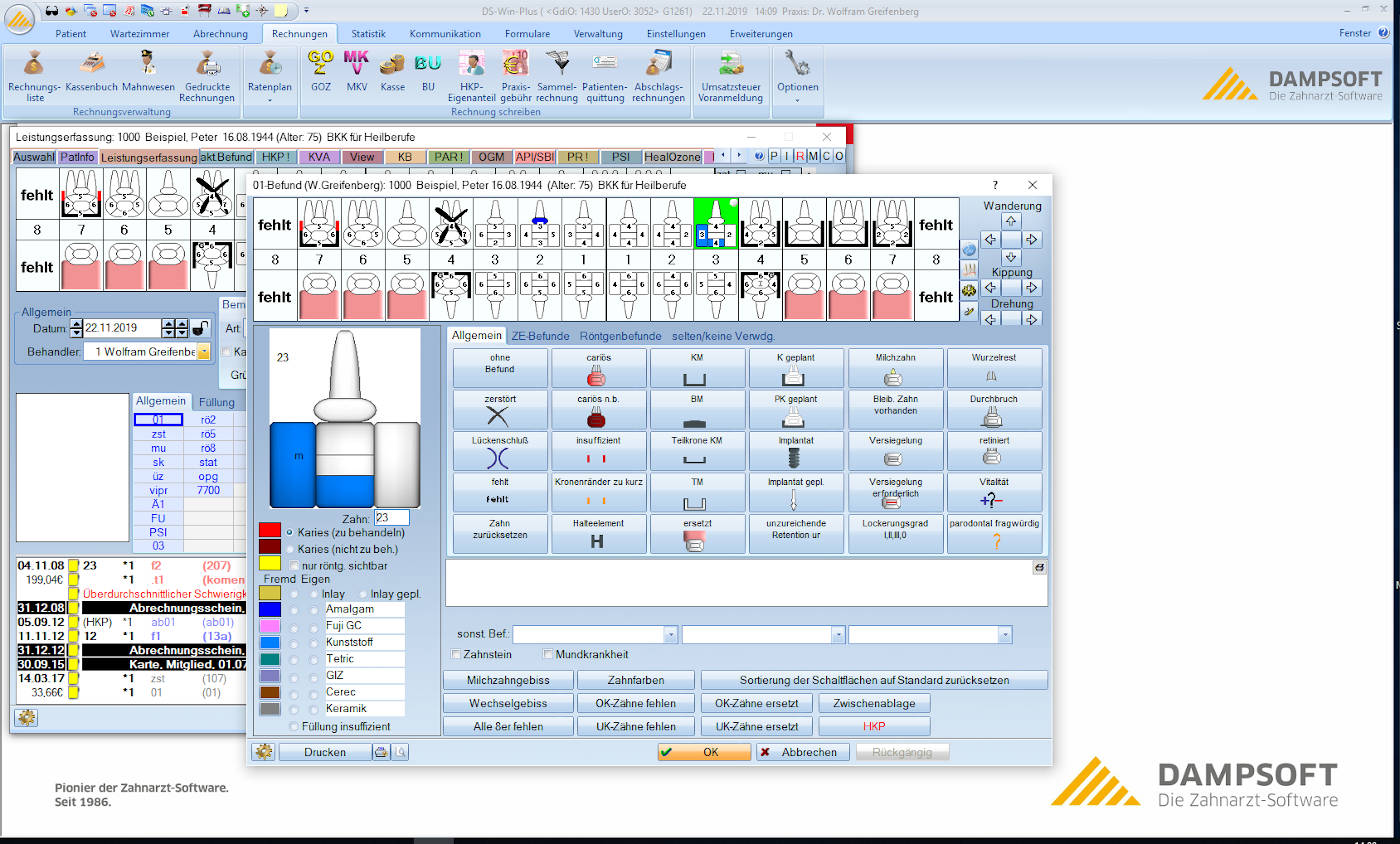Select Eigen radio for Amalgam
1400x844 pixels.
pos(312,610)
